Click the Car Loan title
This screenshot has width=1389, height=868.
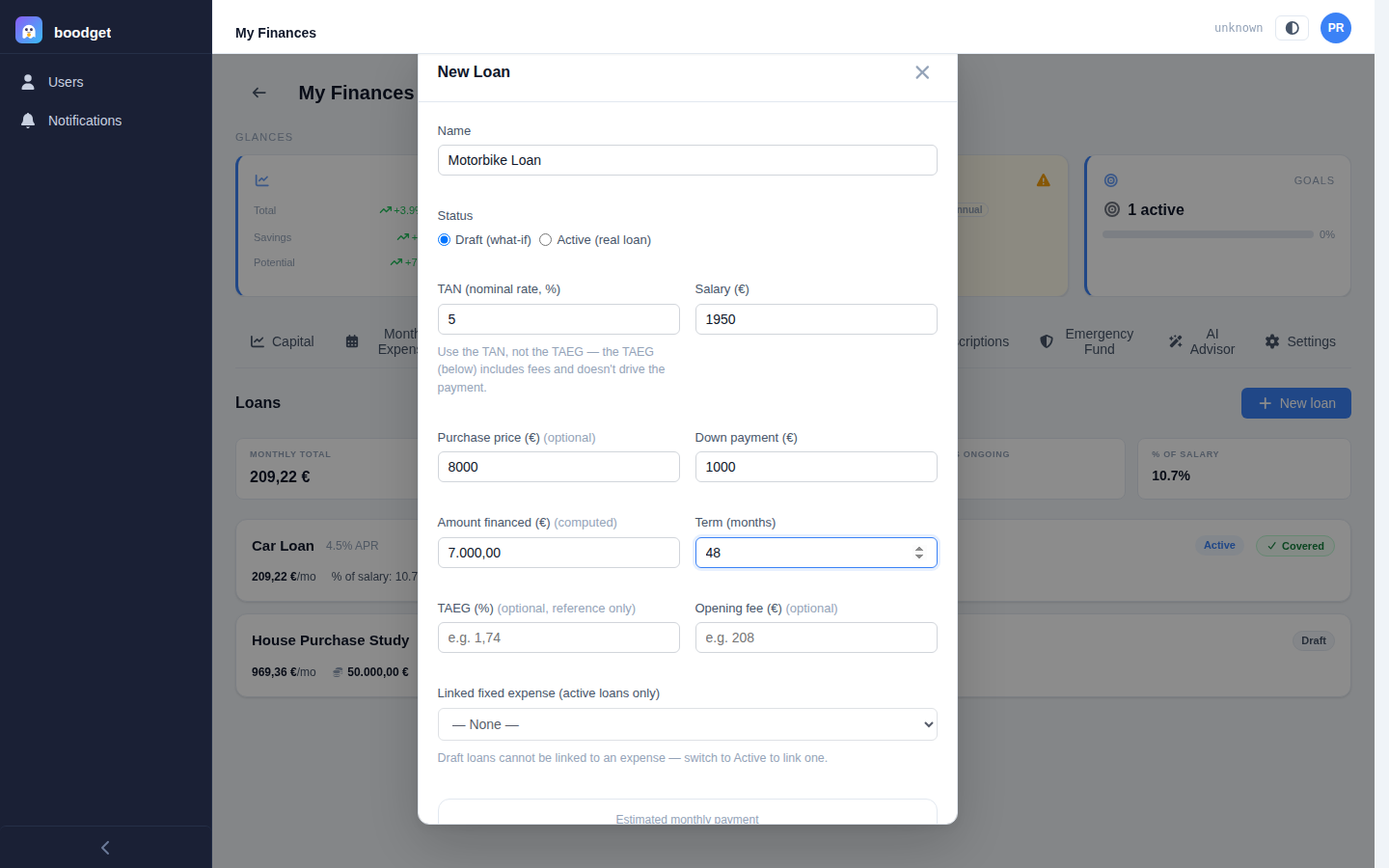coord(283,546)
